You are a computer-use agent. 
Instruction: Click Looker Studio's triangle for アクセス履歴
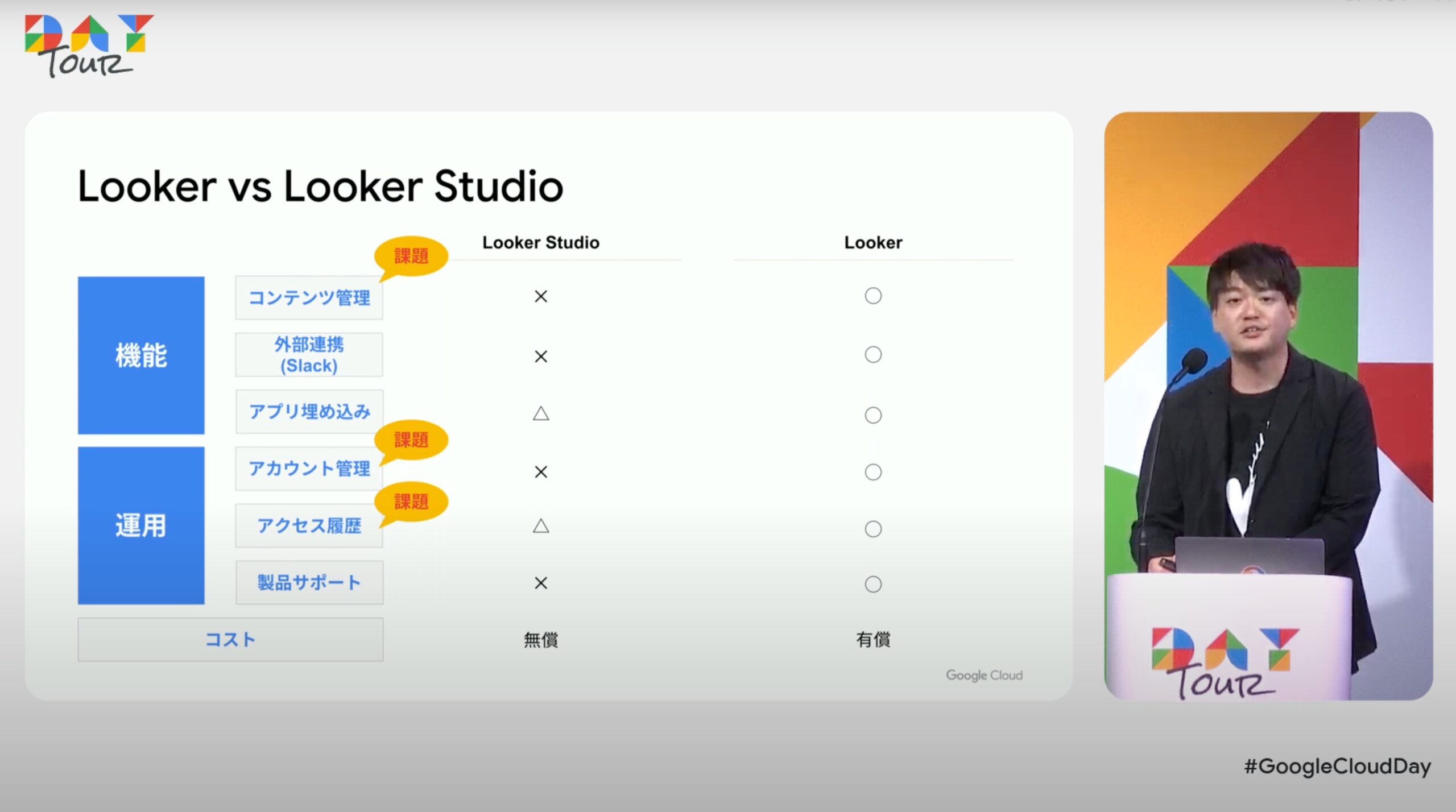click(540, 526)
